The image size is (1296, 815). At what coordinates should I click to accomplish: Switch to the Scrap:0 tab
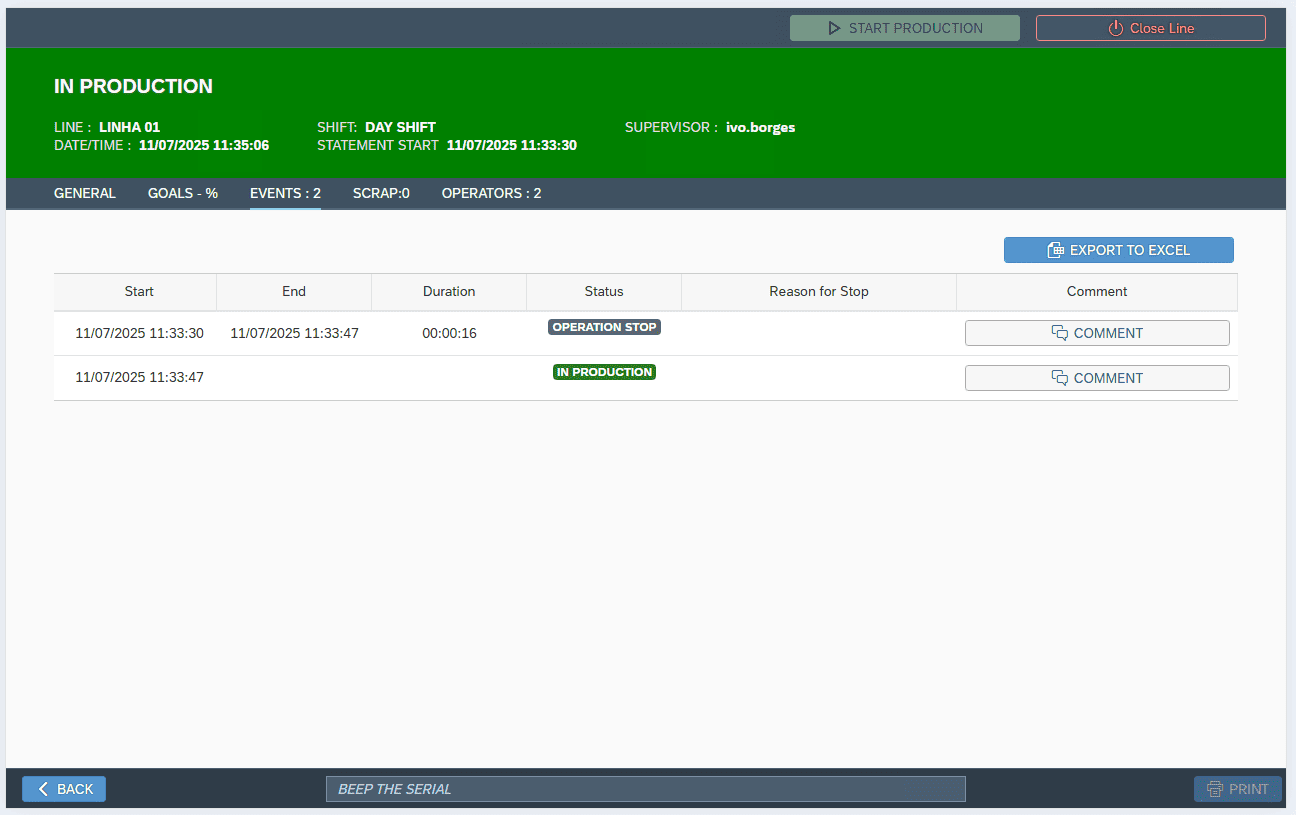pyautogui.click(x=381, y=193)
